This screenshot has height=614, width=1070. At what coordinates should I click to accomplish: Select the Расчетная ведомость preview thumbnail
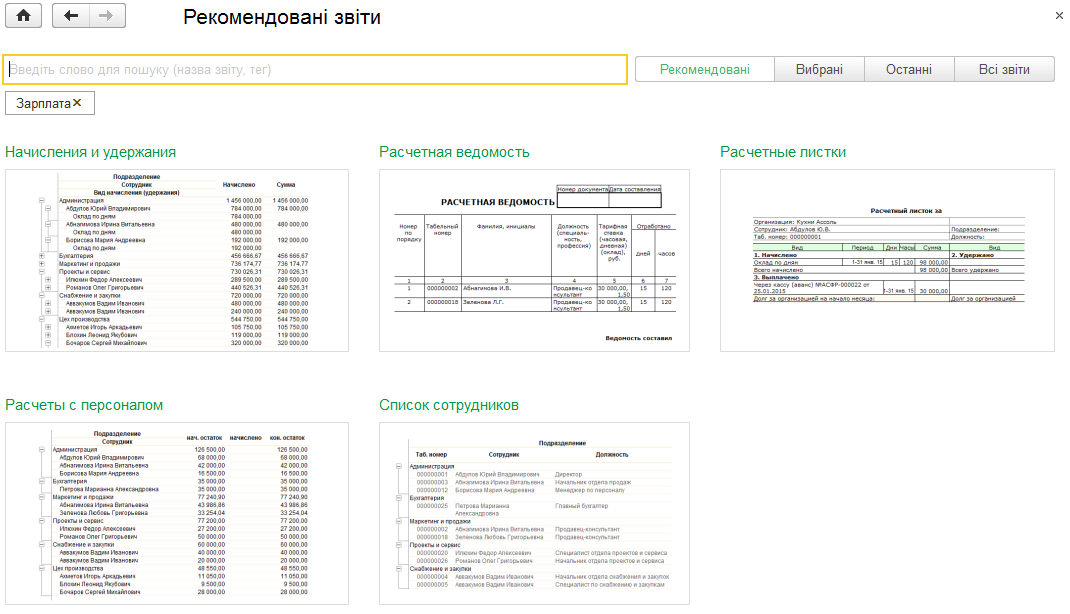click(x=534, y=261)
